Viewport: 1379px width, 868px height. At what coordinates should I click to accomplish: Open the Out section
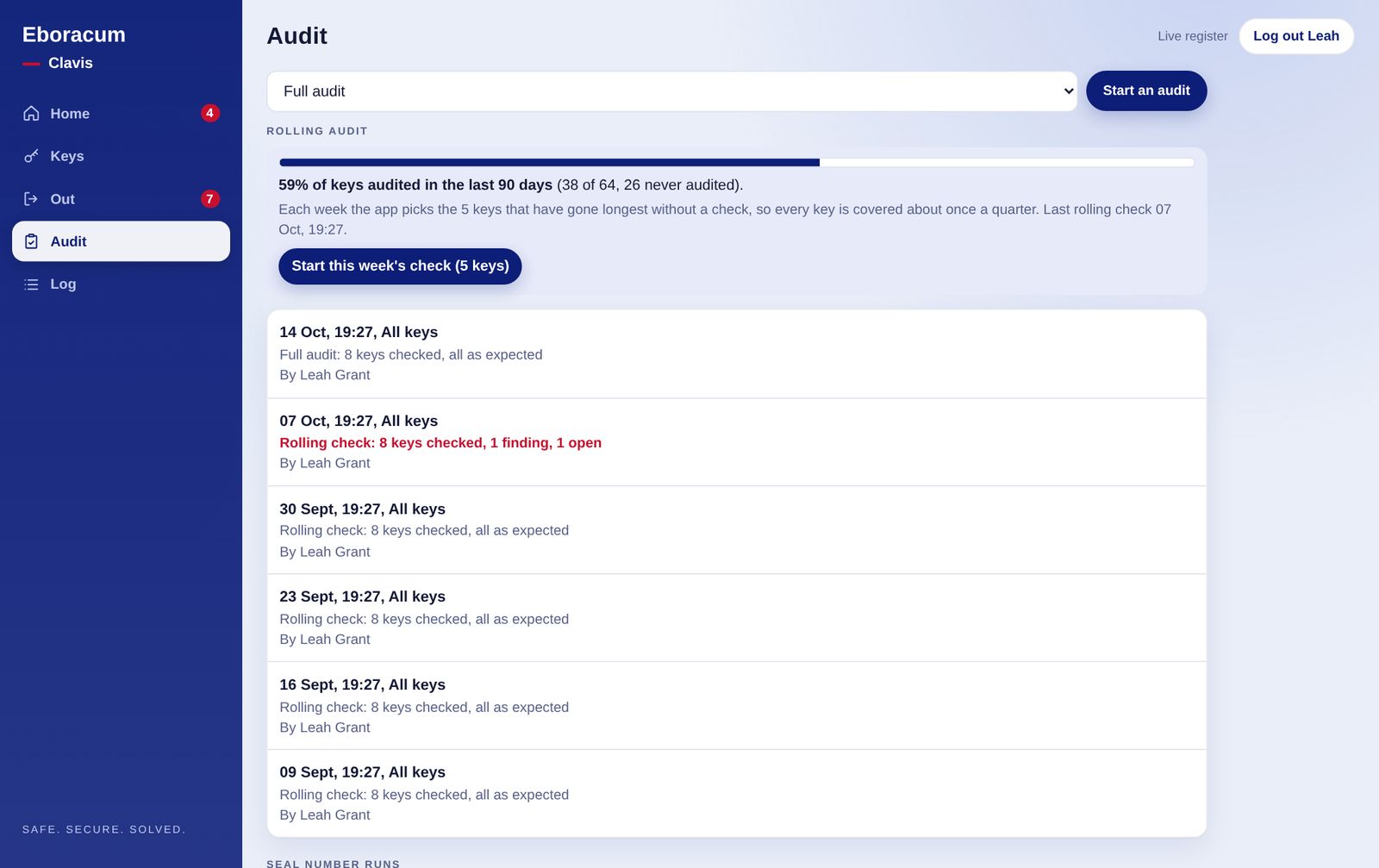(121, 199)
